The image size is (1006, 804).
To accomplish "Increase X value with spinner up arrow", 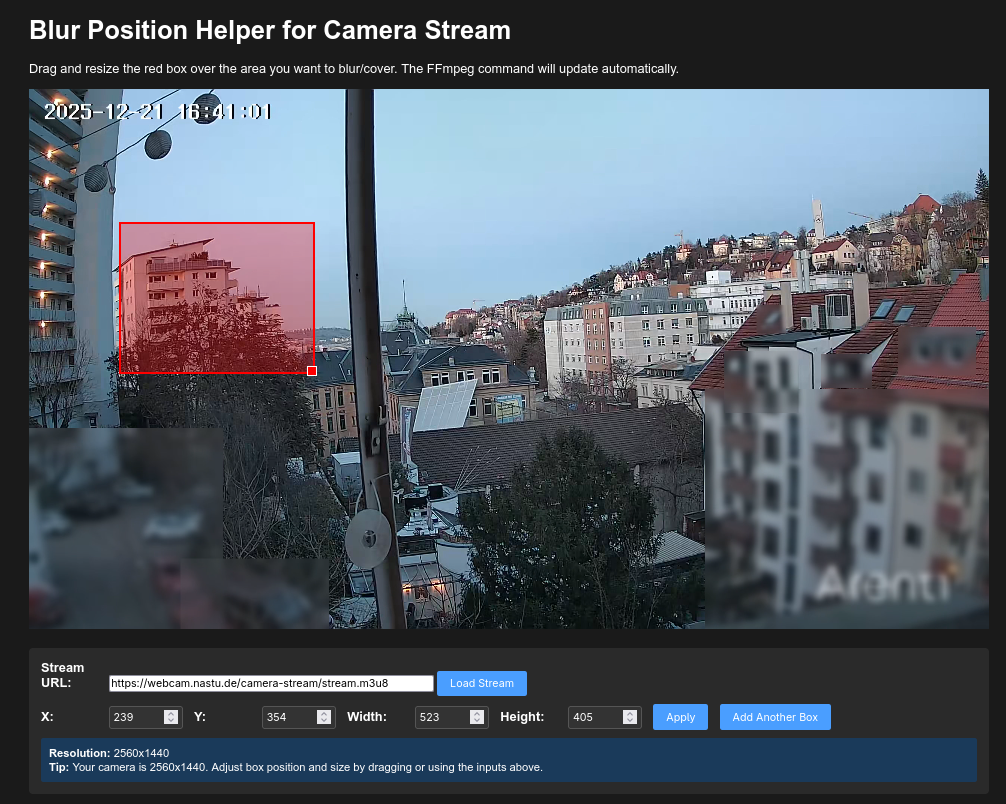I will coord(171,713).
